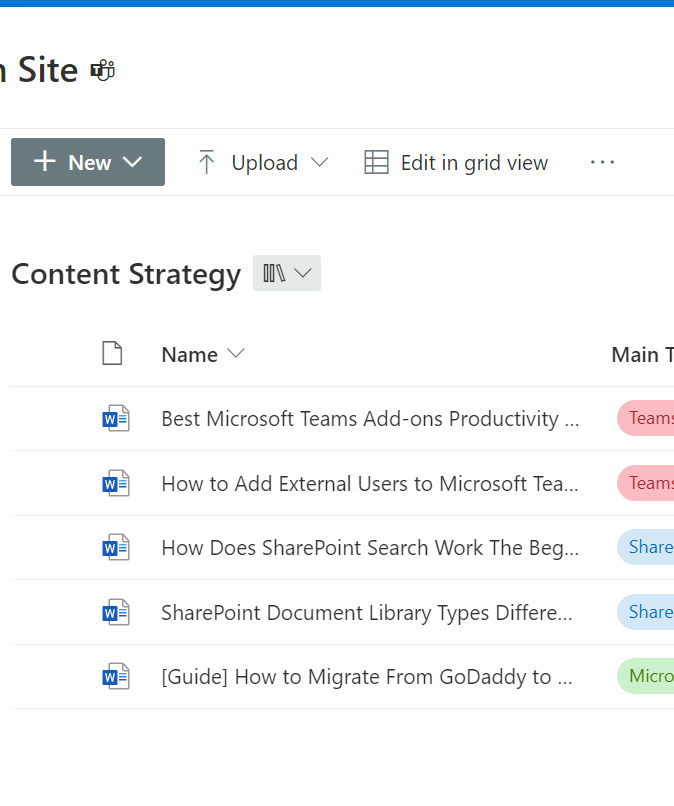The image size is (674, 806).
Task: Click Word icon for SharePoint Document Library Types
Action: pos(116,612)
